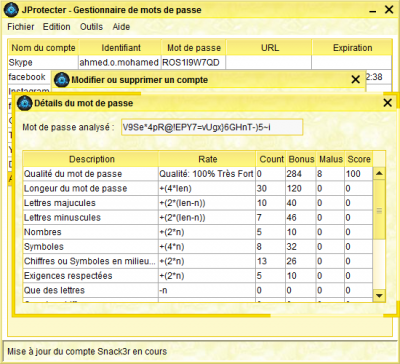Click the details table scrollbar thumb
This screenshot has height=364, width=400.
[x=379, y=209]
